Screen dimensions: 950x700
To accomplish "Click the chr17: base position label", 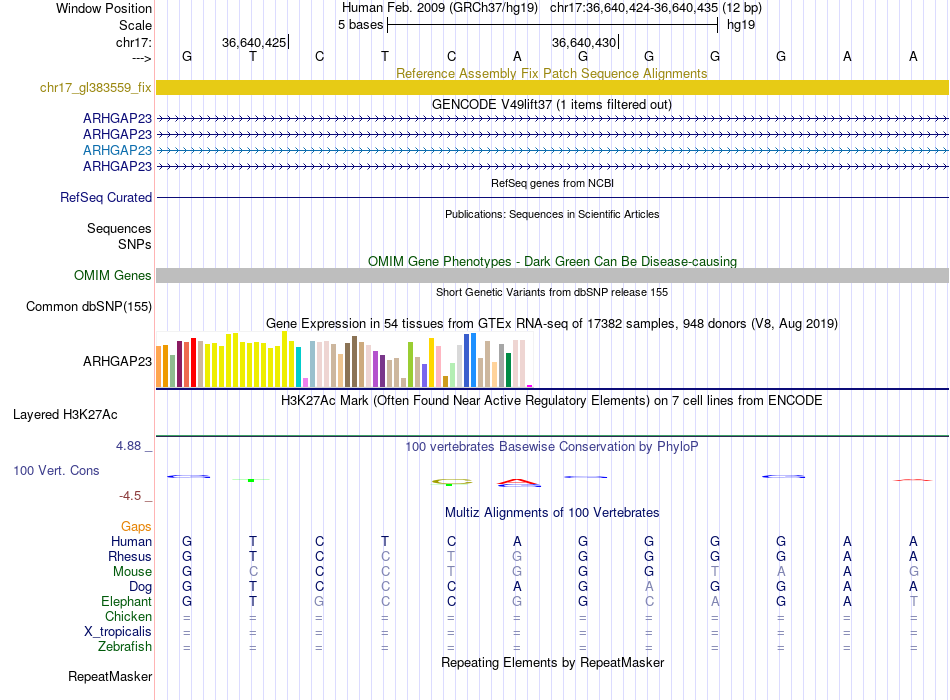I will 133,42.
